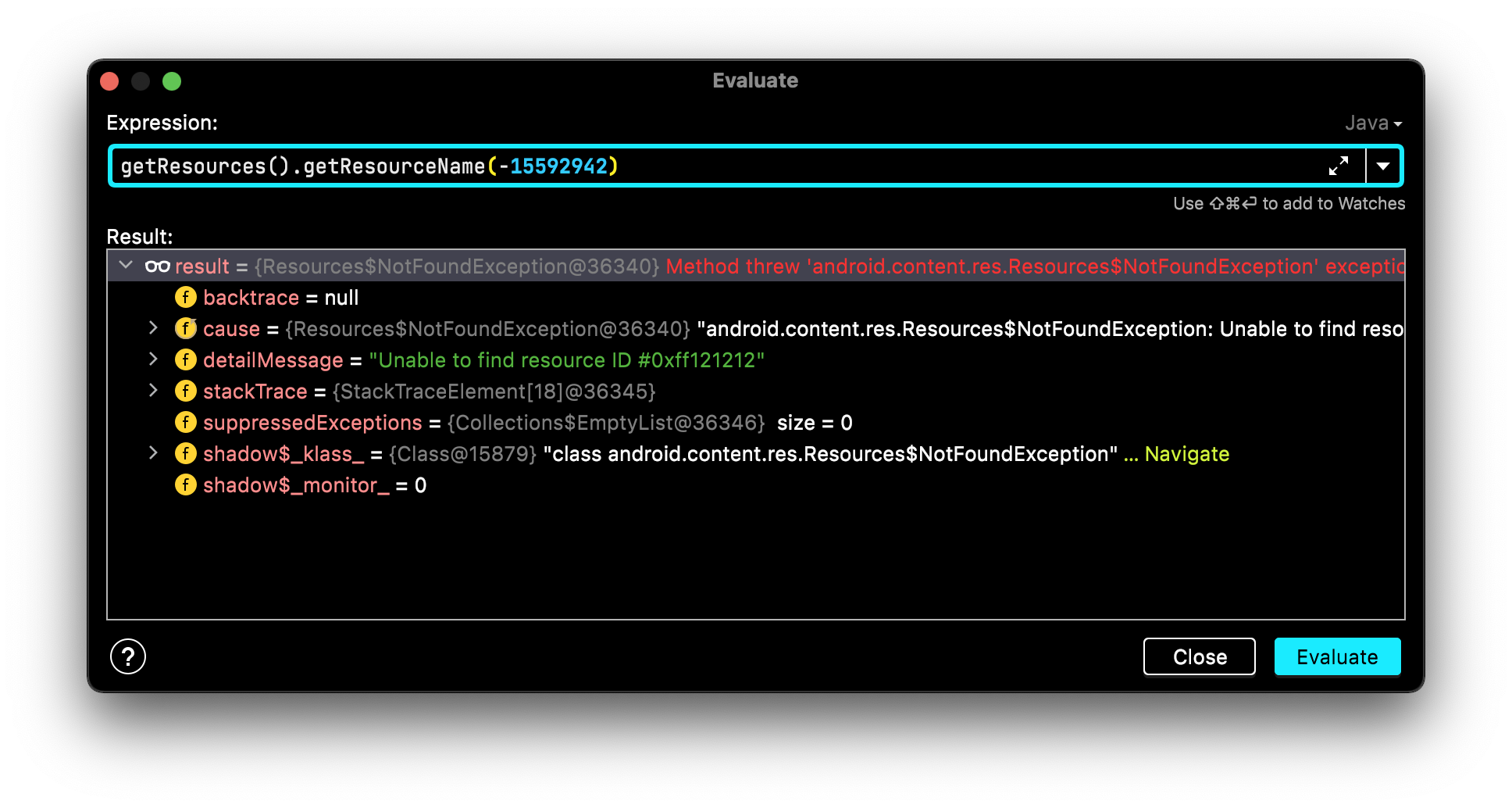Select the suppressedExceptions 'size = 0' row
Image resolution: width=1512 pixels, height=808 pixels.
click(x=756, y=422)
